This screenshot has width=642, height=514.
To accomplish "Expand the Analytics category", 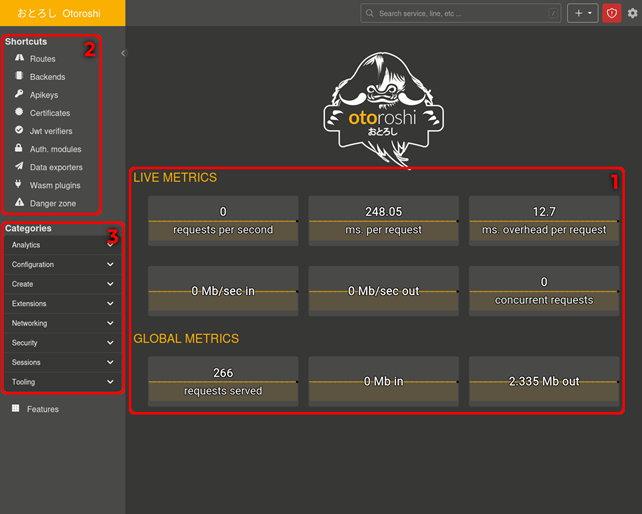I will 63,245.
